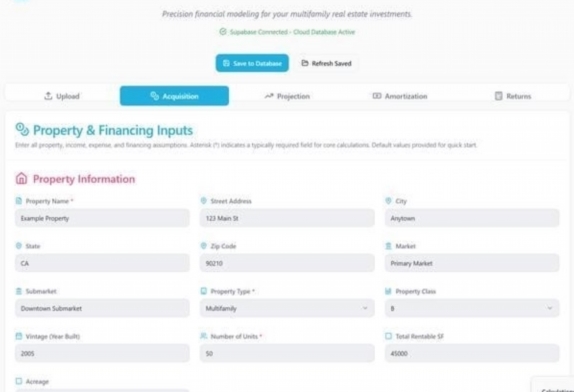Open the Property Type dropdown
Viewport: 574px width, 392px height.
[x=287, y=308]
